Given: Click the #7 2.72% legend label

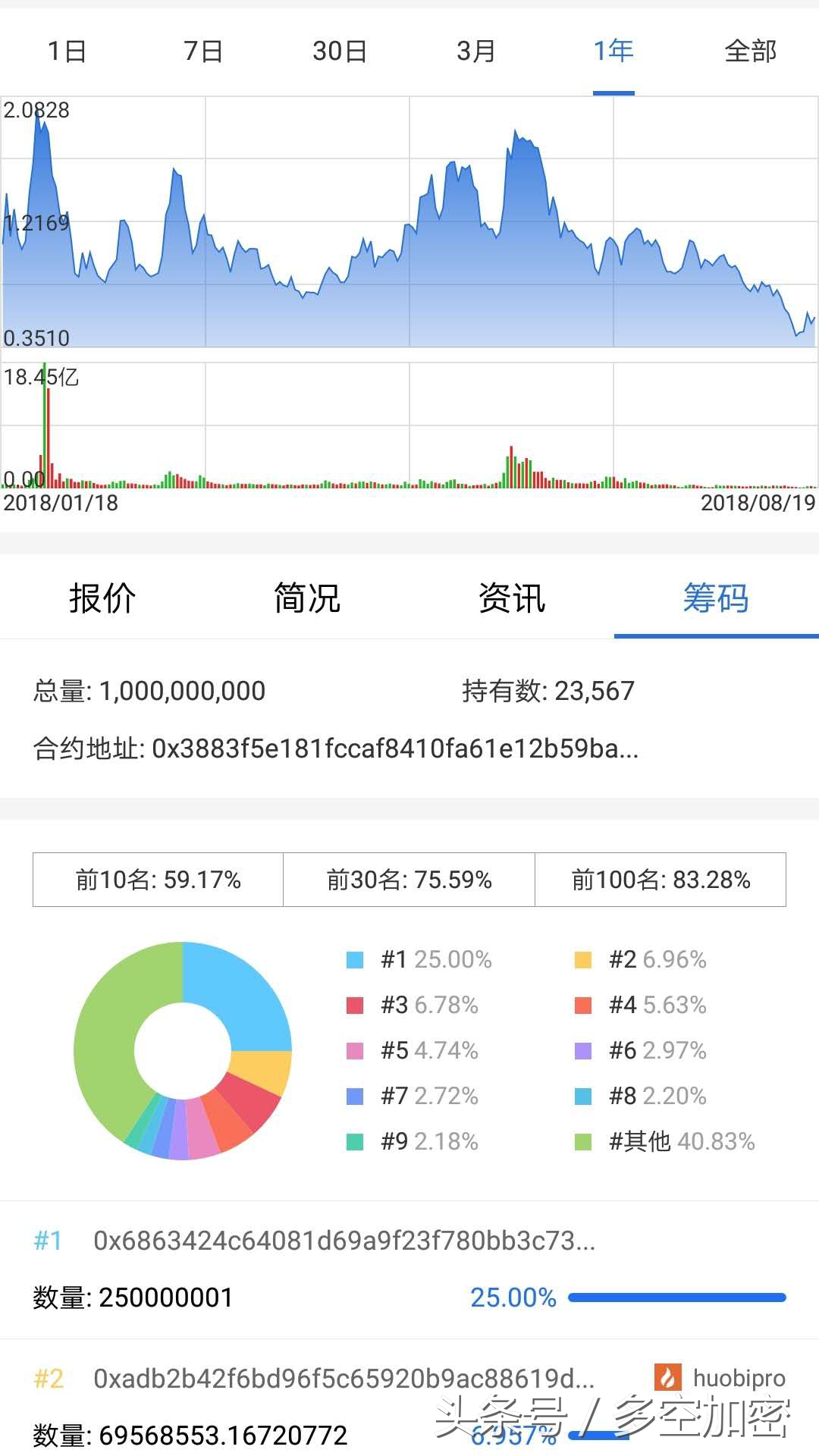Looking at the screenshot, I should [429, 1097].
